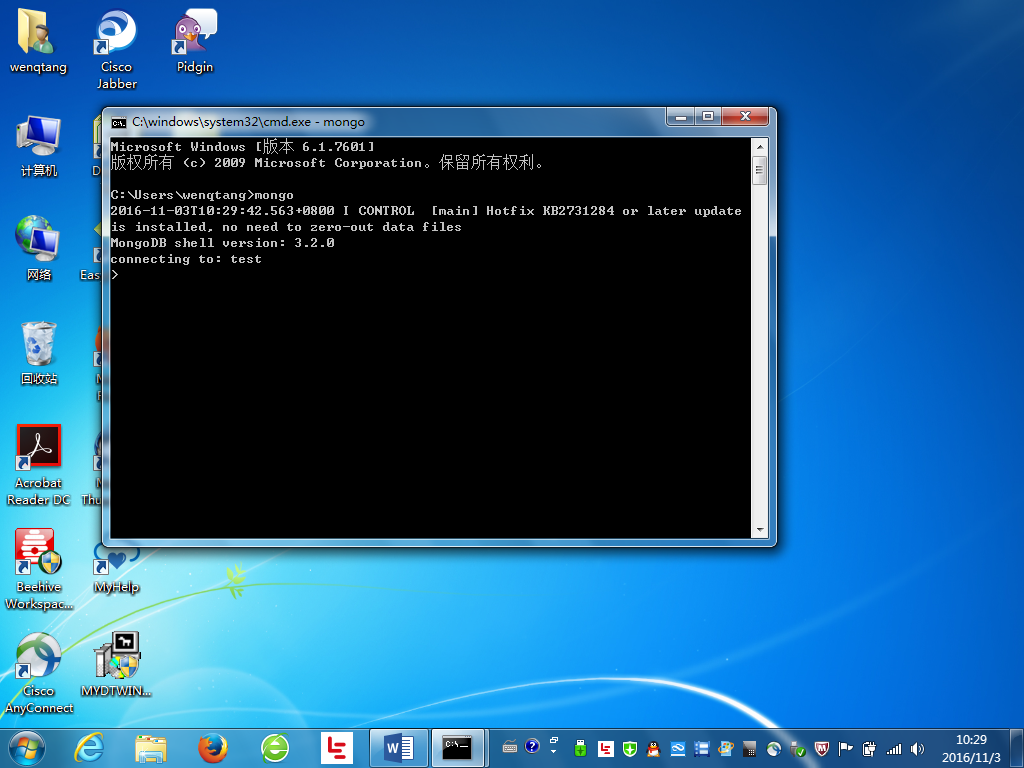This screenshot has height=768, width=1024.
Task: Click the 'connecting to: test' line
Action: (x=185, y=259)
